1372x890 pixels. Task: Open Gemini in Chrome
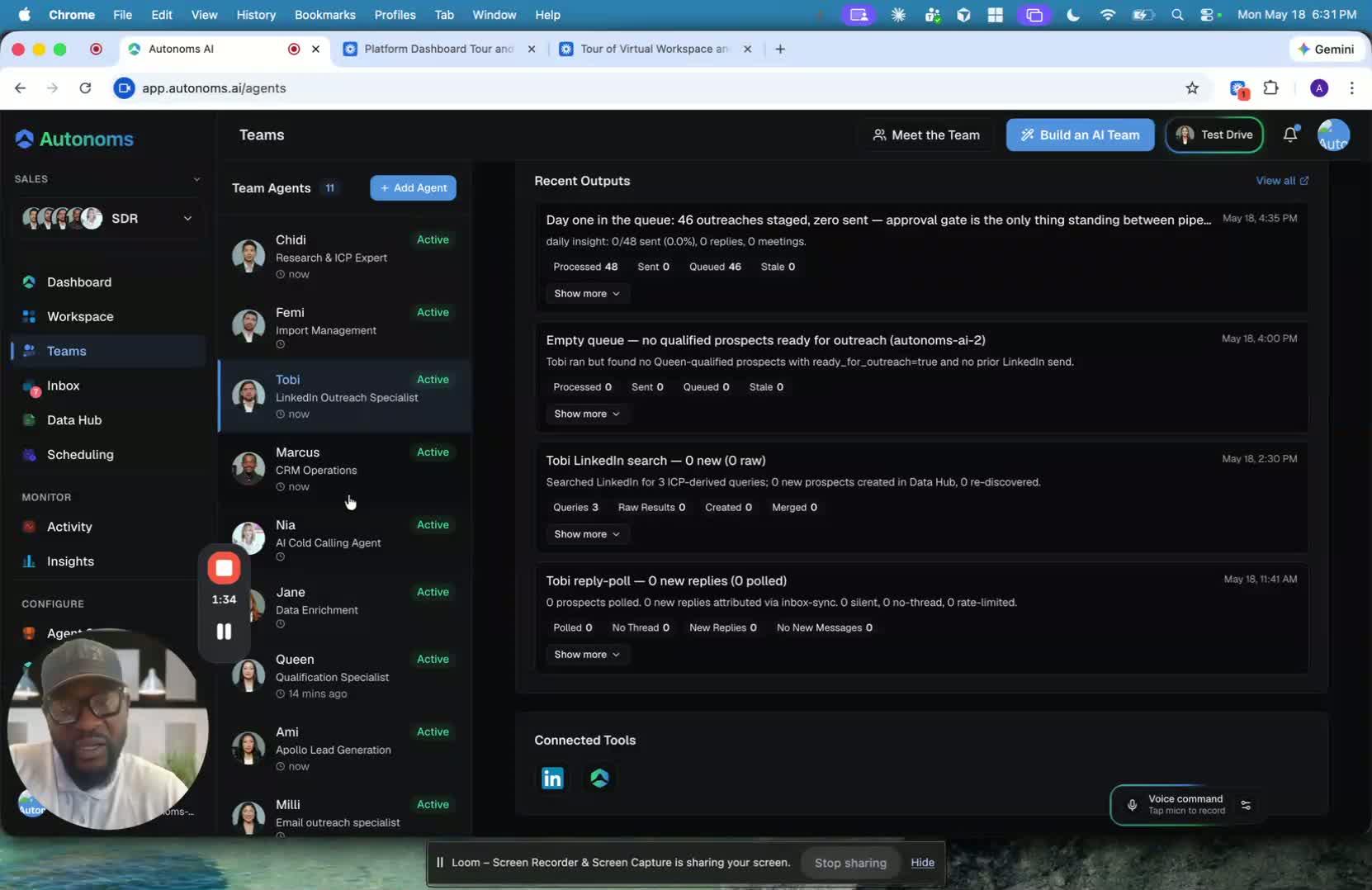point(1326,49)
